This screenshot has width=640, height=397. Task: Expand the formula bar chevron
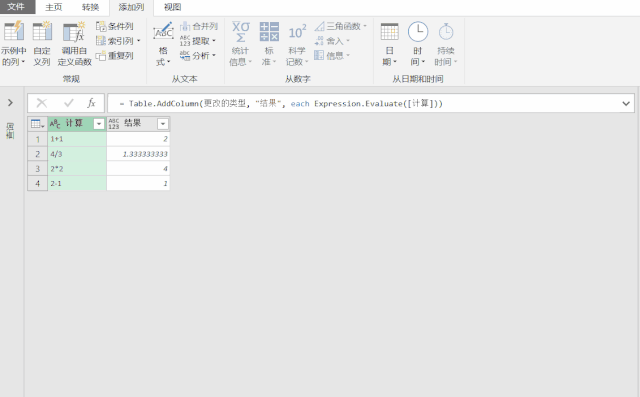(626, 104)
